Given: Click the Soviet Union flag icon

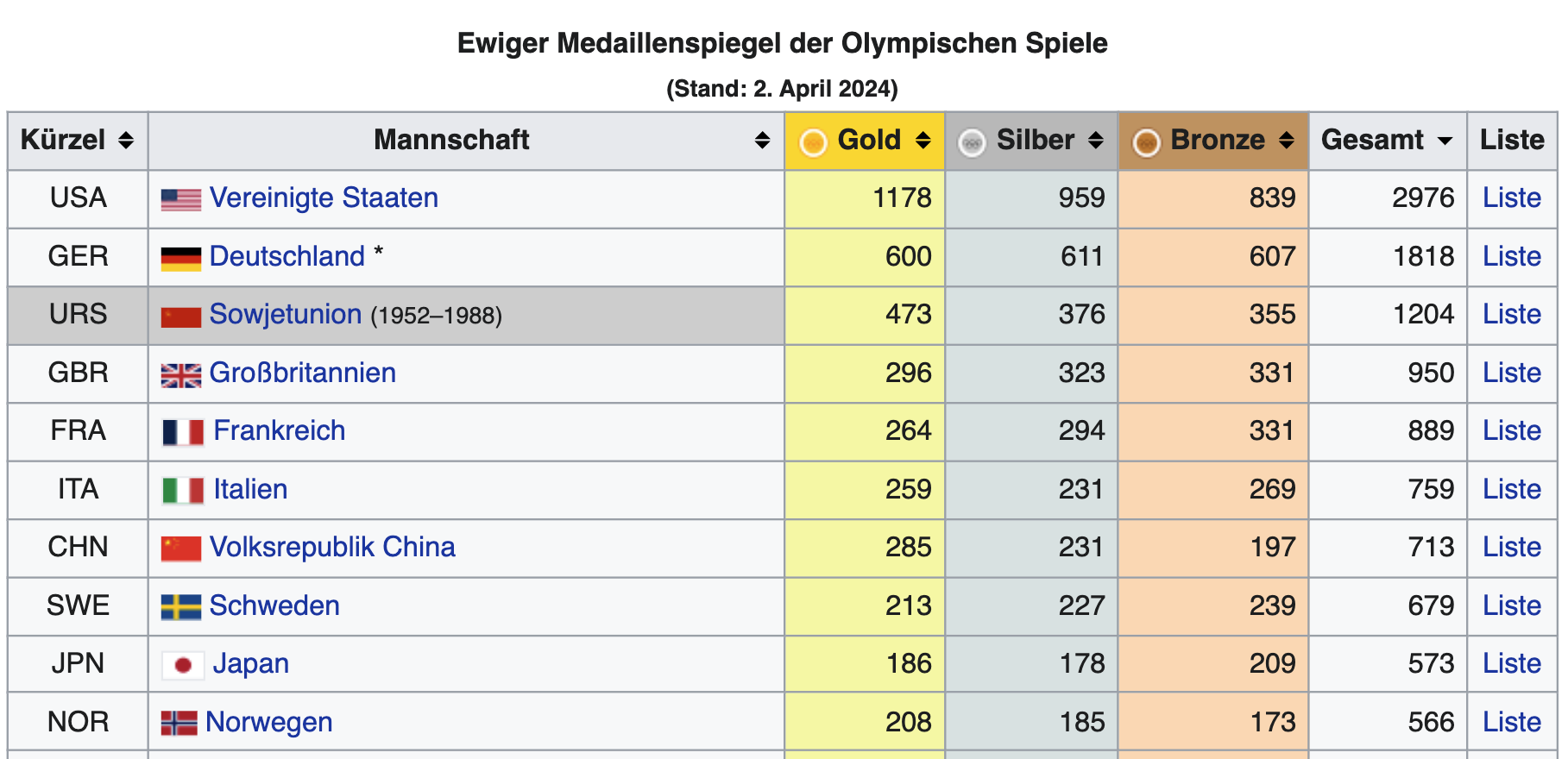Looking at the screenshot, I should 181,317.
